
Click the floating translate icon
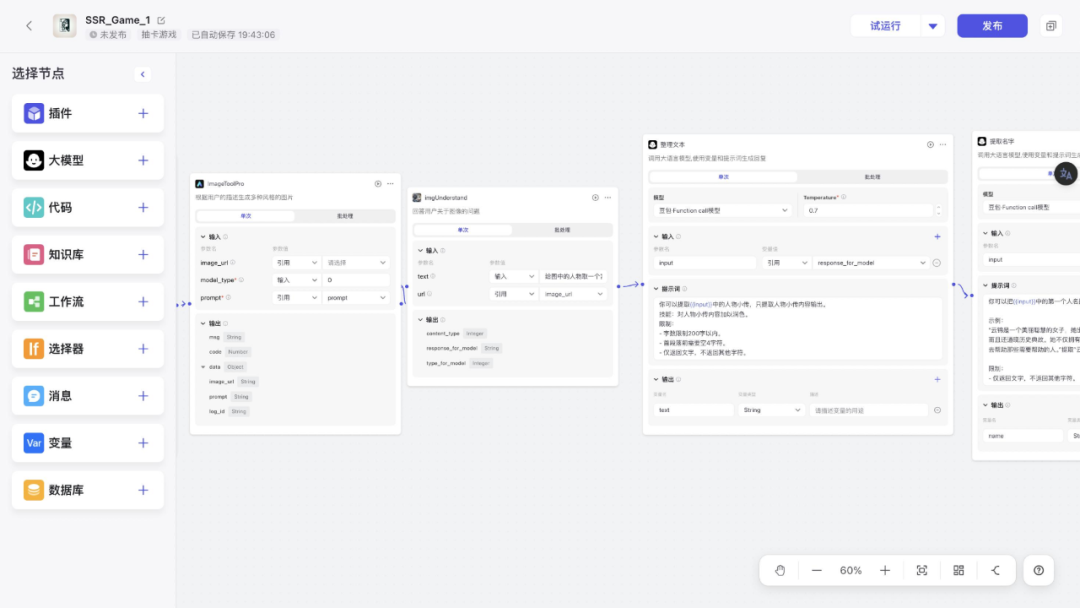point(1065,173)
